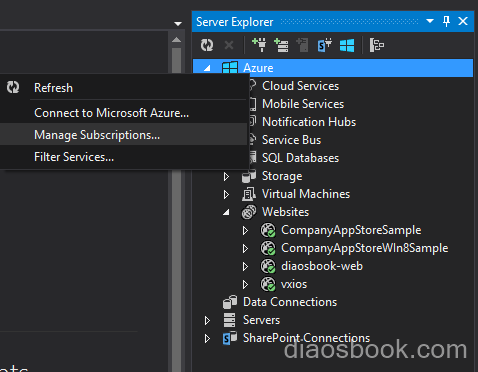Click the Refresh icon in Server Explorer toolbar
Image resolution: width=478 pixels, height=372 pixels.
[207, 45]
